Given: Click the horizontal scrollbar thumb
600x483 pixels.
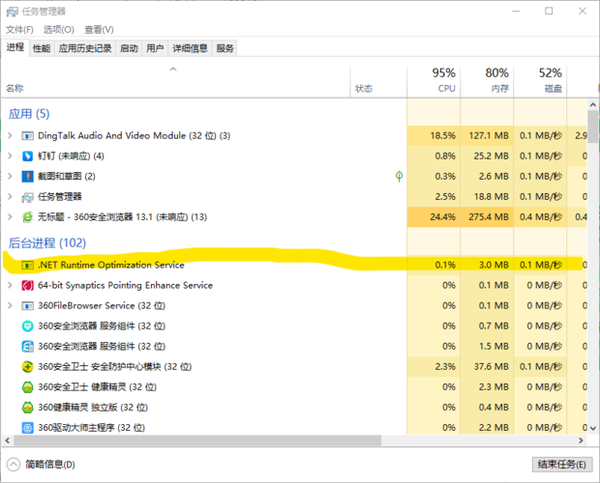Looking at the screenshot, I should pos(197,441).
